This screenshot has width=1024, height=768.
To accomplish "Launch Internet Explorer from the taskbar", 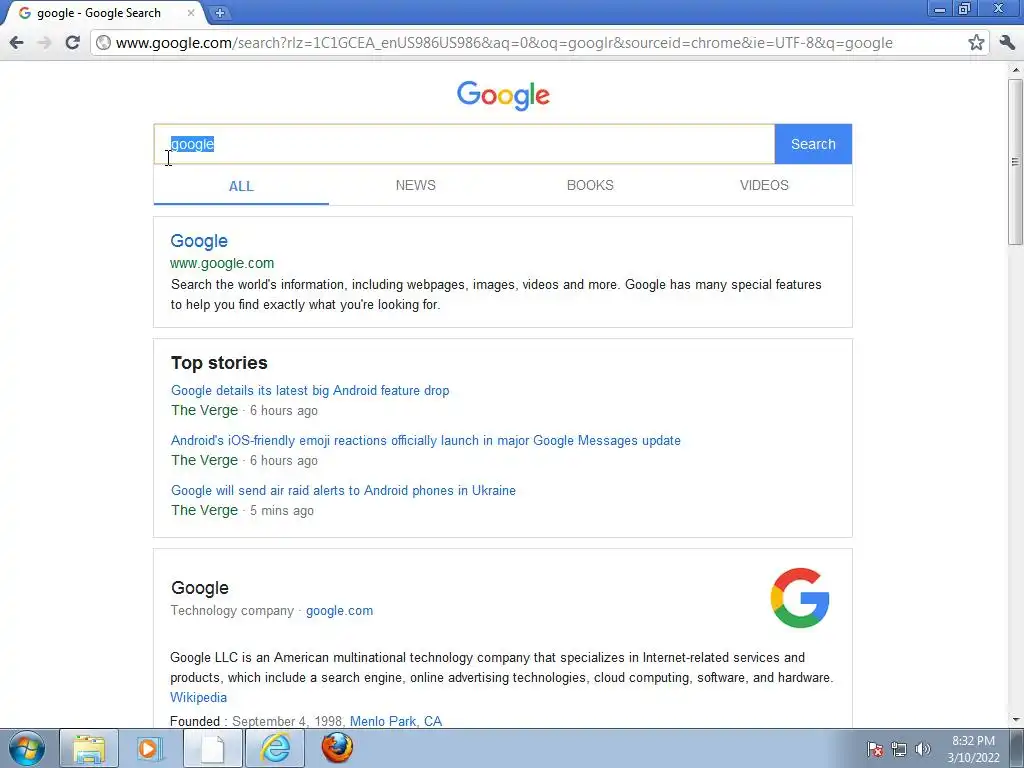I will (275, 748).
